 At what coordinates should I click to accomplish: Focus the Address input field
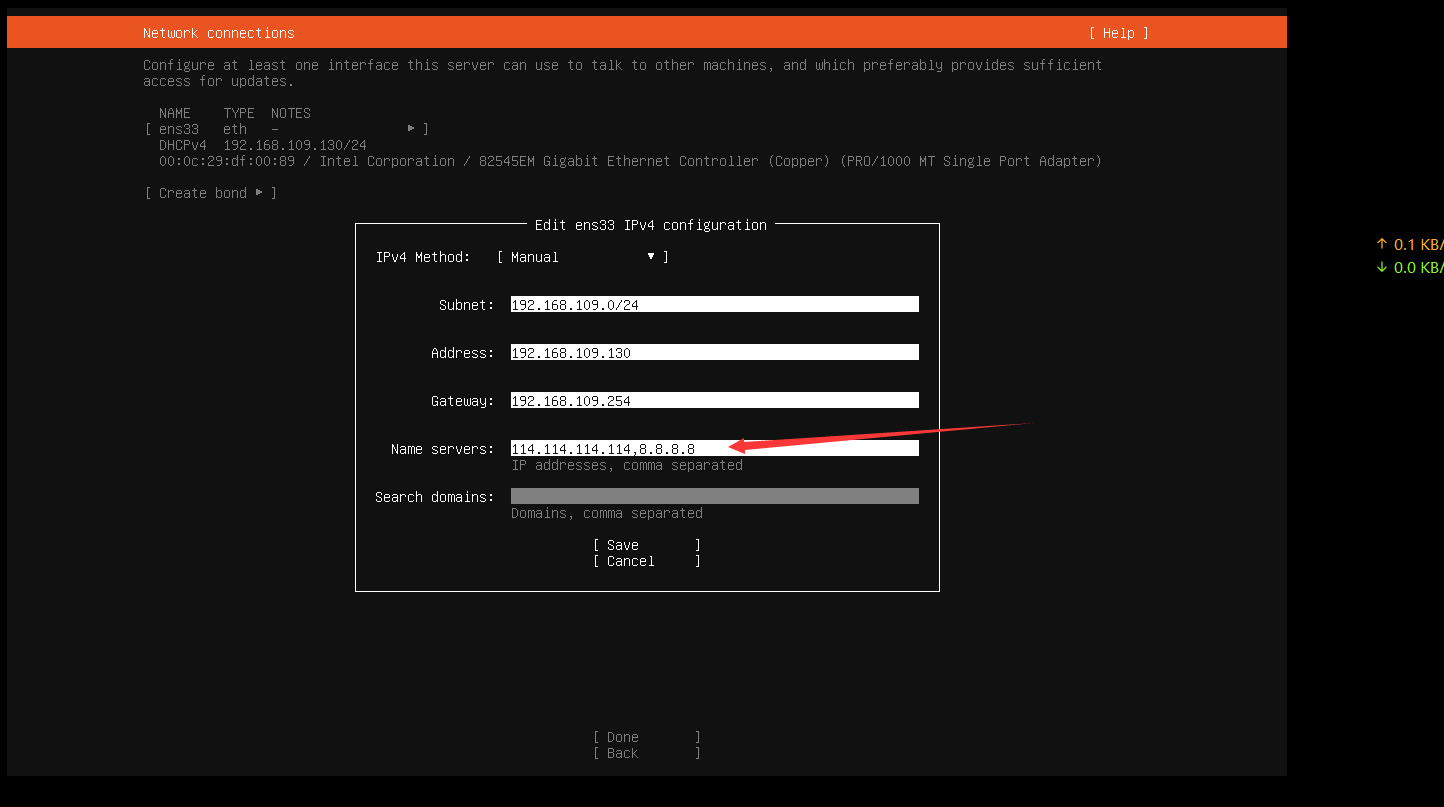[715, 352]
